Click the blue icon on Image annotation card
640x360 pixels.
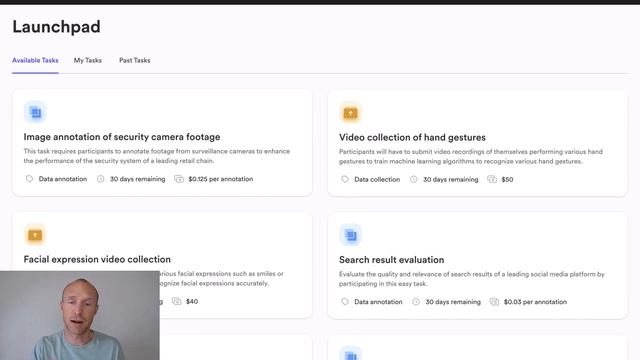(x=35, y=112)
